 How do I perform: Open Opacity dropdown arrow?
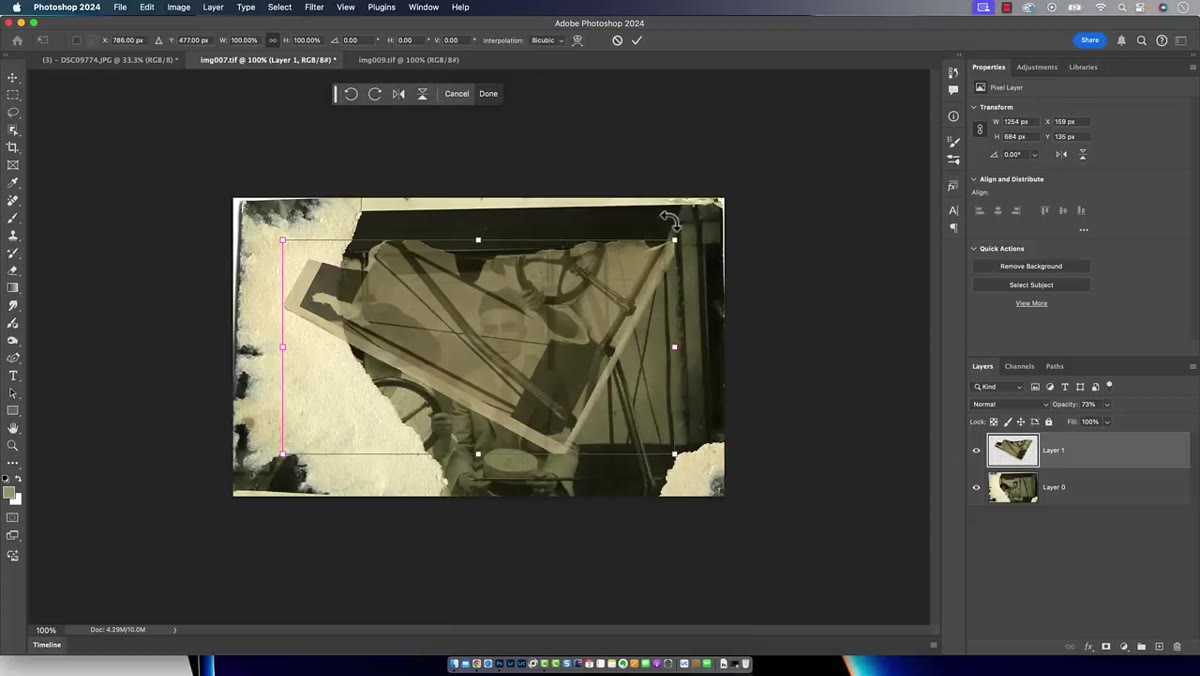pyautogui.click(x=1107, y=404)
